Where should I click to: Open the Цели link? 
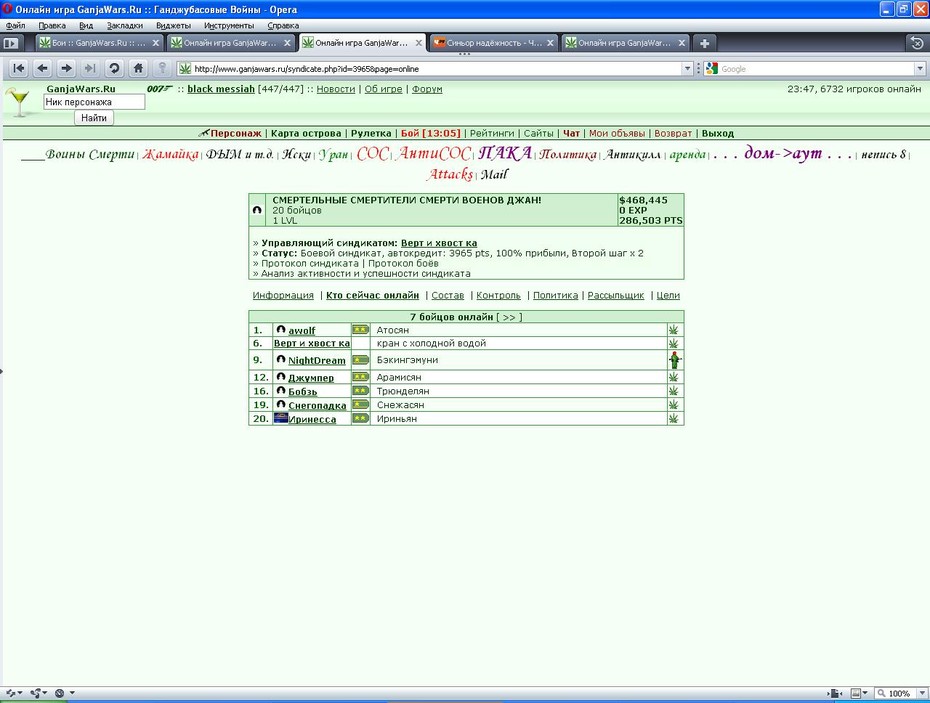pos(668,295)
